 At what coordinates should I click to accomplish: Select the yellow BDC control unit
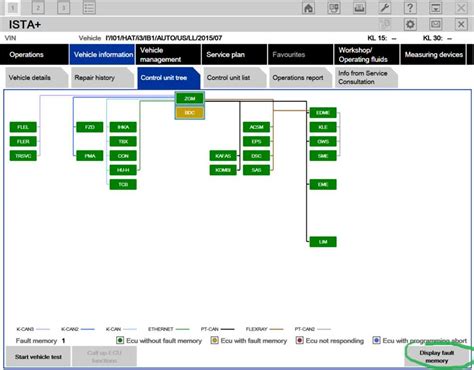click(190, 113)
